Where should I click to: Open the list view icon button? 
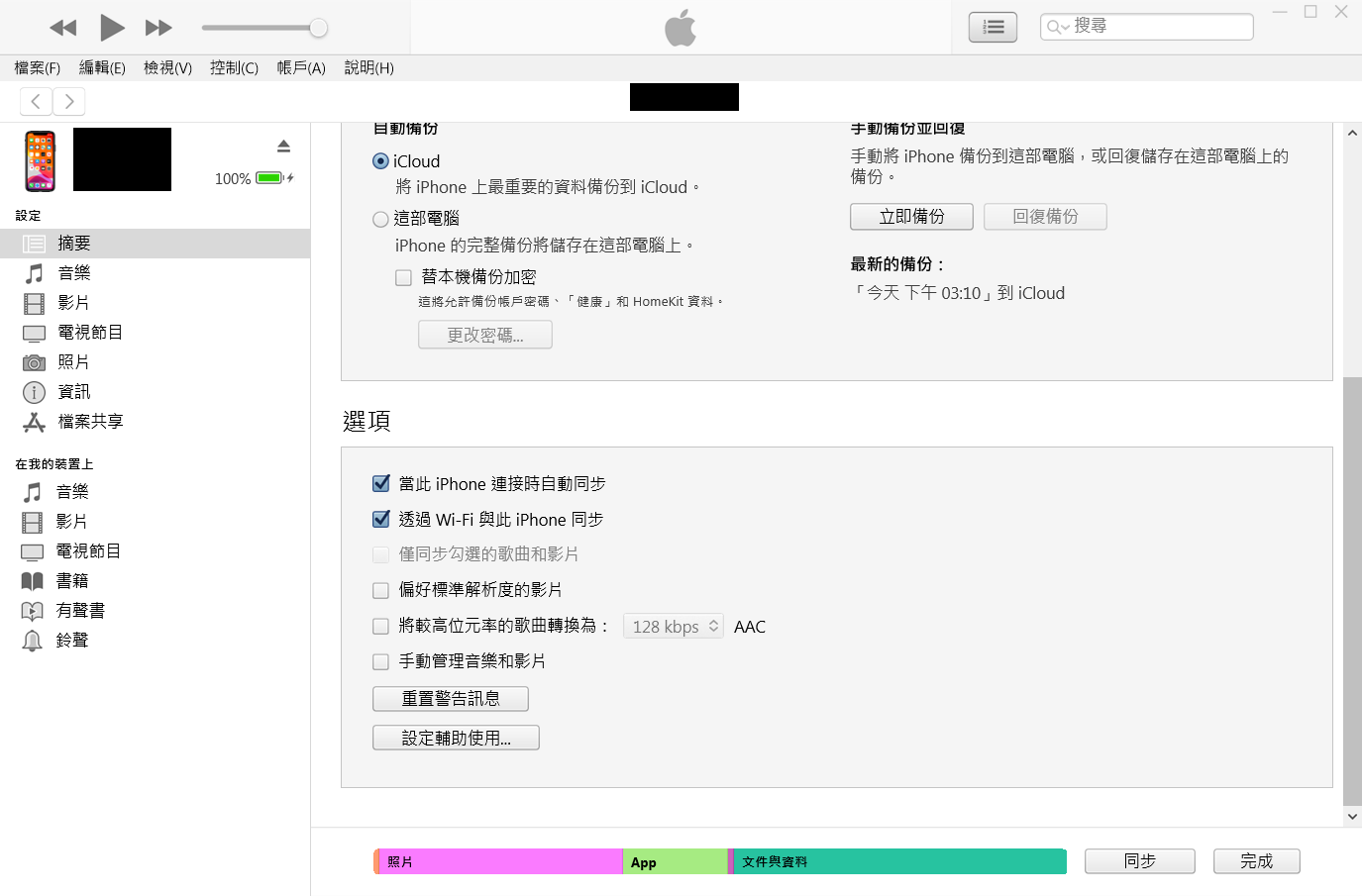(993, 28)
